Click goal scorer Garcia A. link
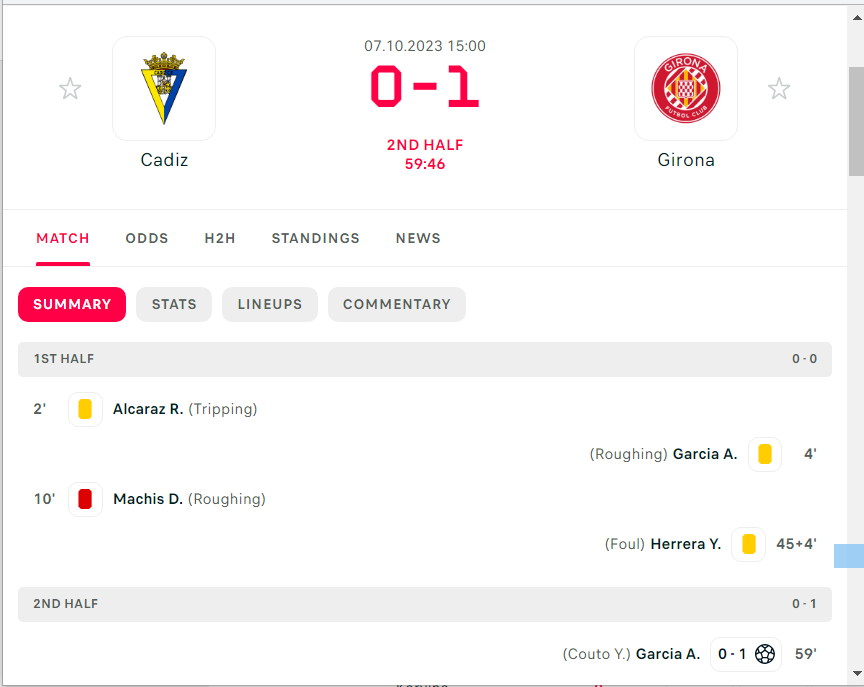Screen dimensions: 864x687 pos(668,654)
